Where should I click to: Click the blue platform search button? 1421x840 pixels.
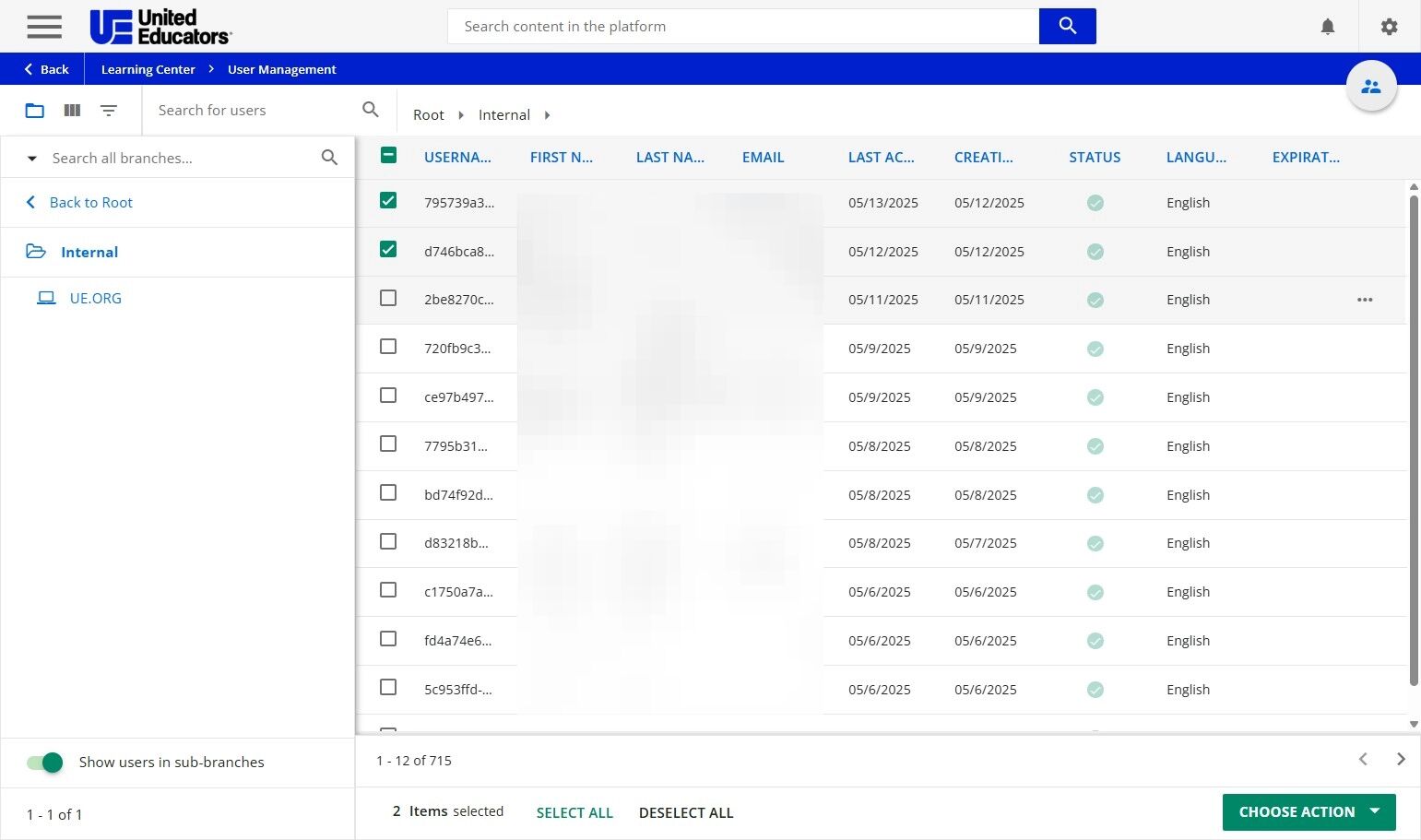click(x=1067, y=27)
